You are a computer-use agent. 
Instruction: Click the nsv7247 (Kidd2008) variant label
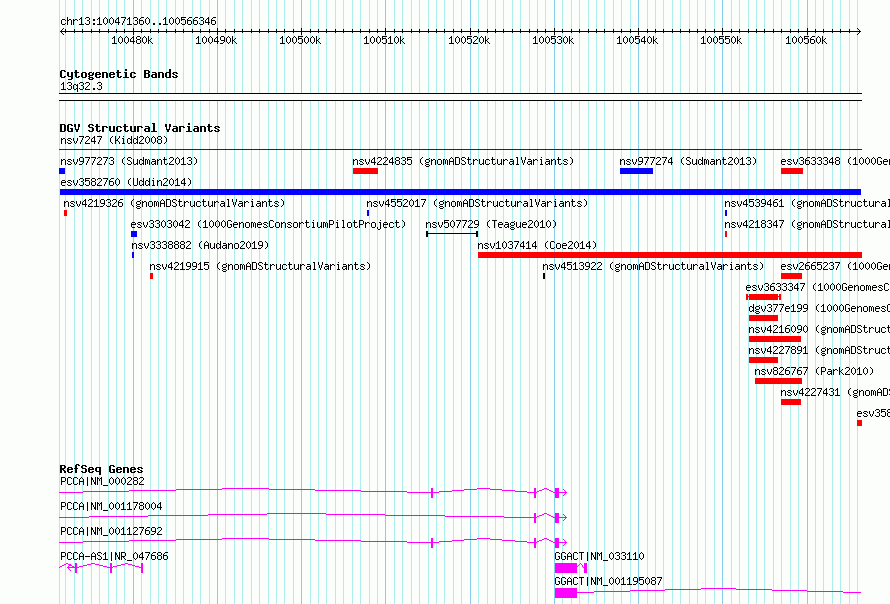(x=114, y=140)
